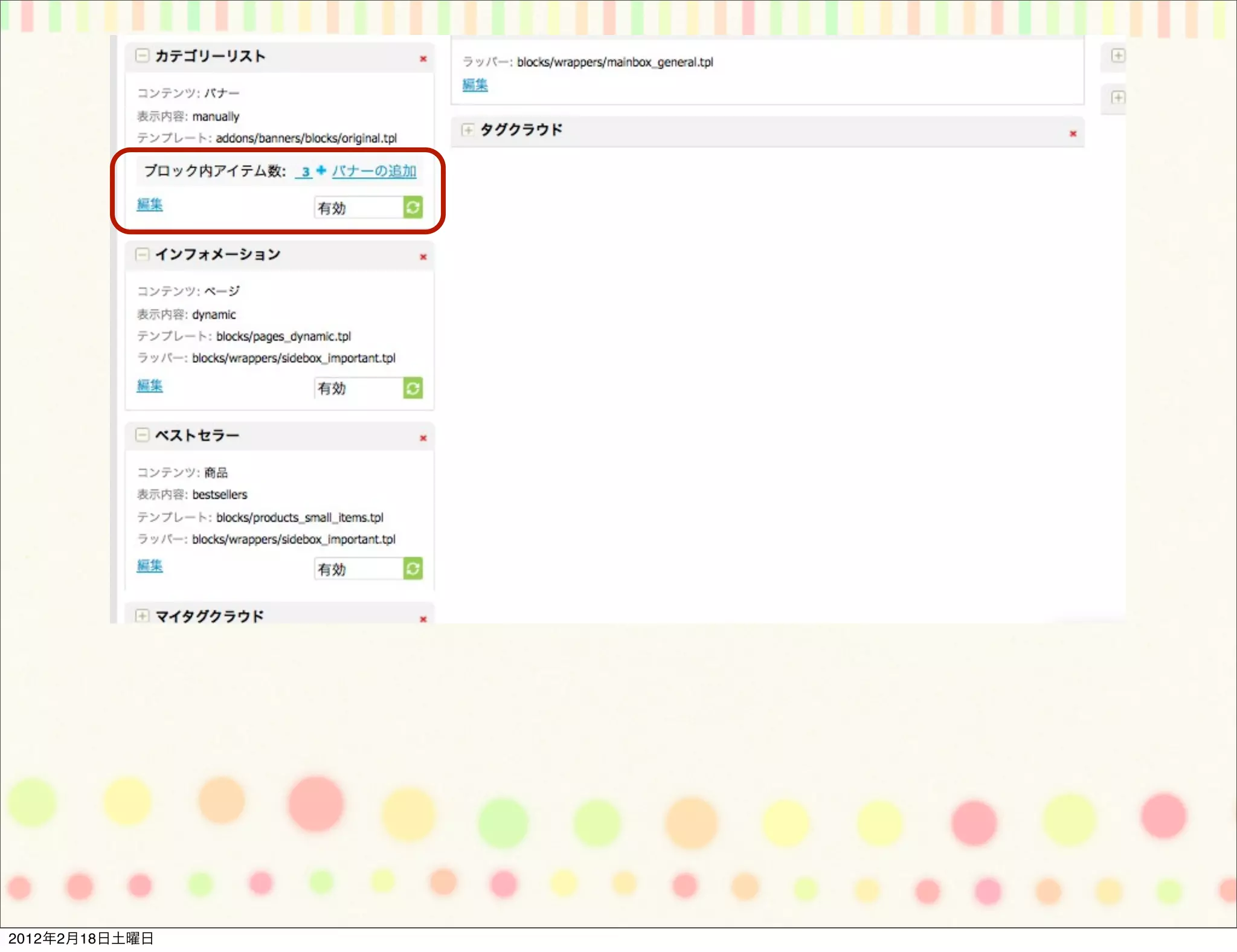Select the カテゴリーリスト block title
This screenshot has width=1237, height=952.
point(210,56)
